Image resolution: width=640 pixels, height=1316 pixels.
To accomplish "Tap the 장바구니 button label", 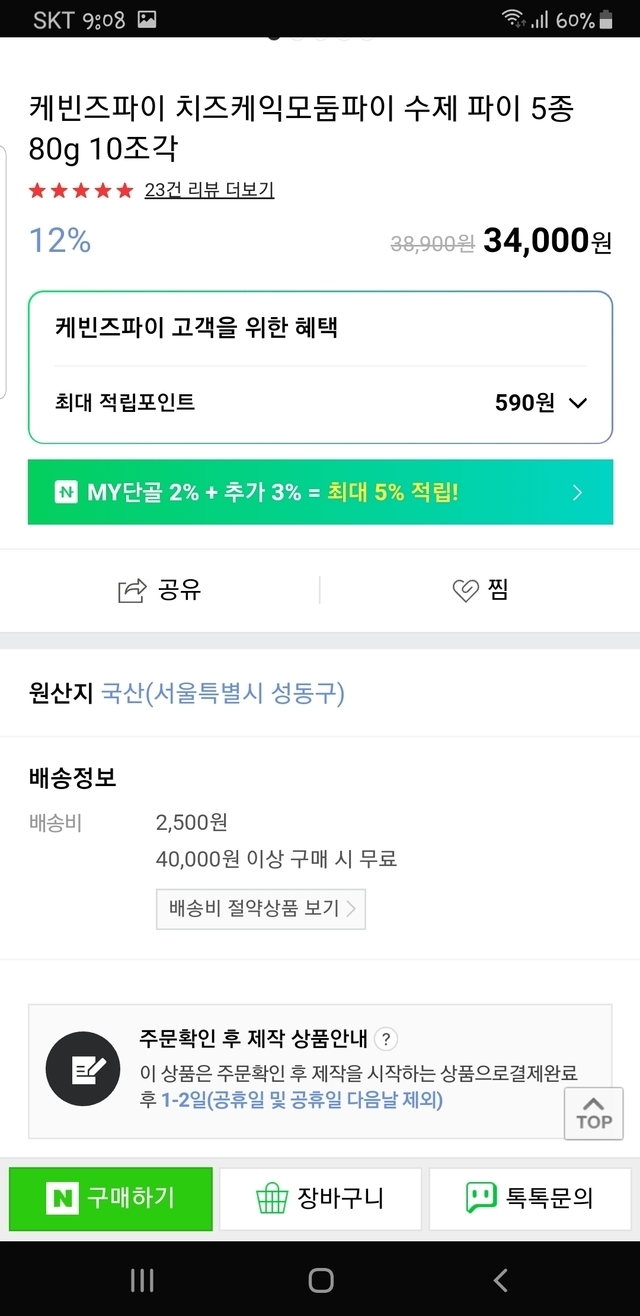I will [340, 1198].
